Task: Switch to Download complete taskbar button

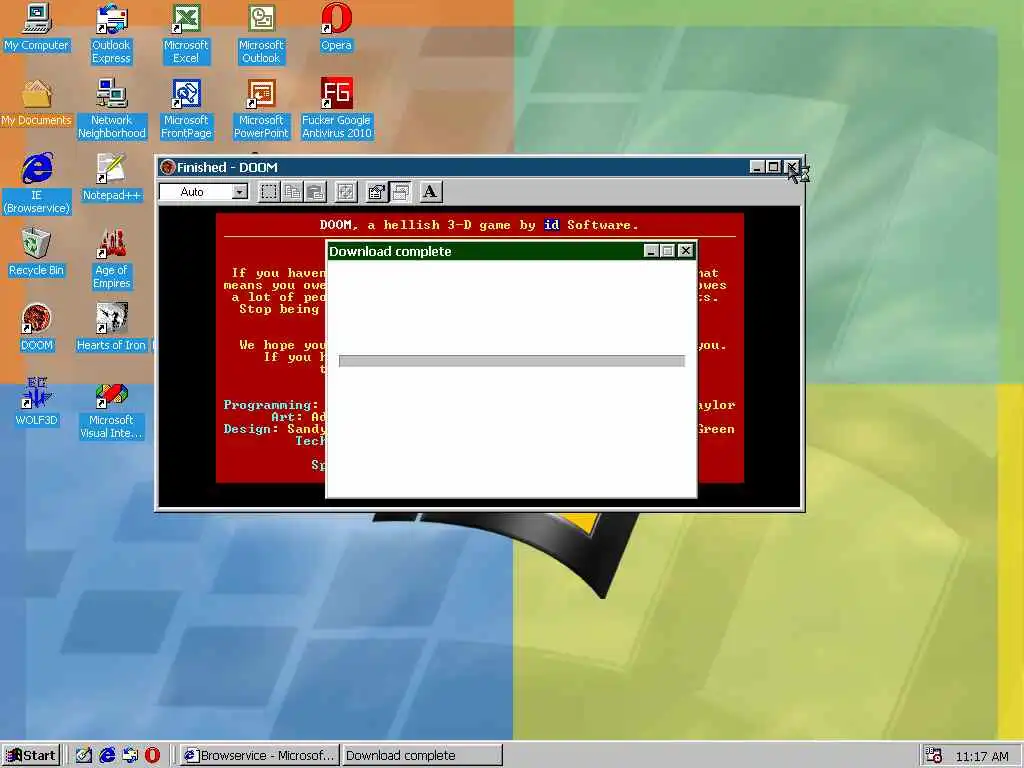Action: tap(423, 756)
